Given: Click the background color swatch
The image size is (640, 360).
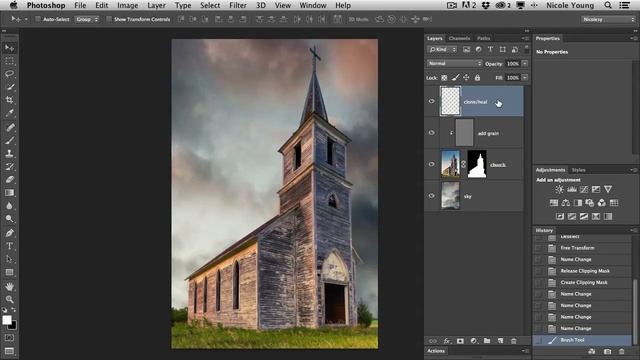Looking at the screenshot, I should 13,326.
